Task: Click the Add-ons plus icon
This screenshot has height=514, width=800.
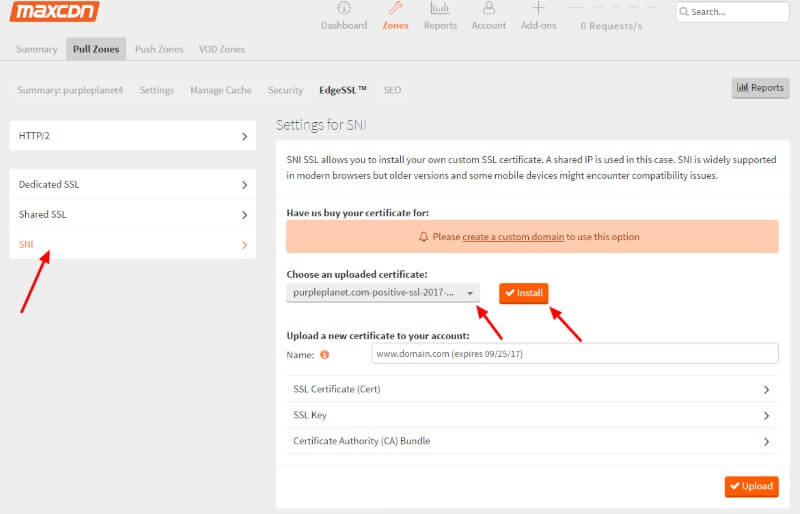Action: pos(538,9)
